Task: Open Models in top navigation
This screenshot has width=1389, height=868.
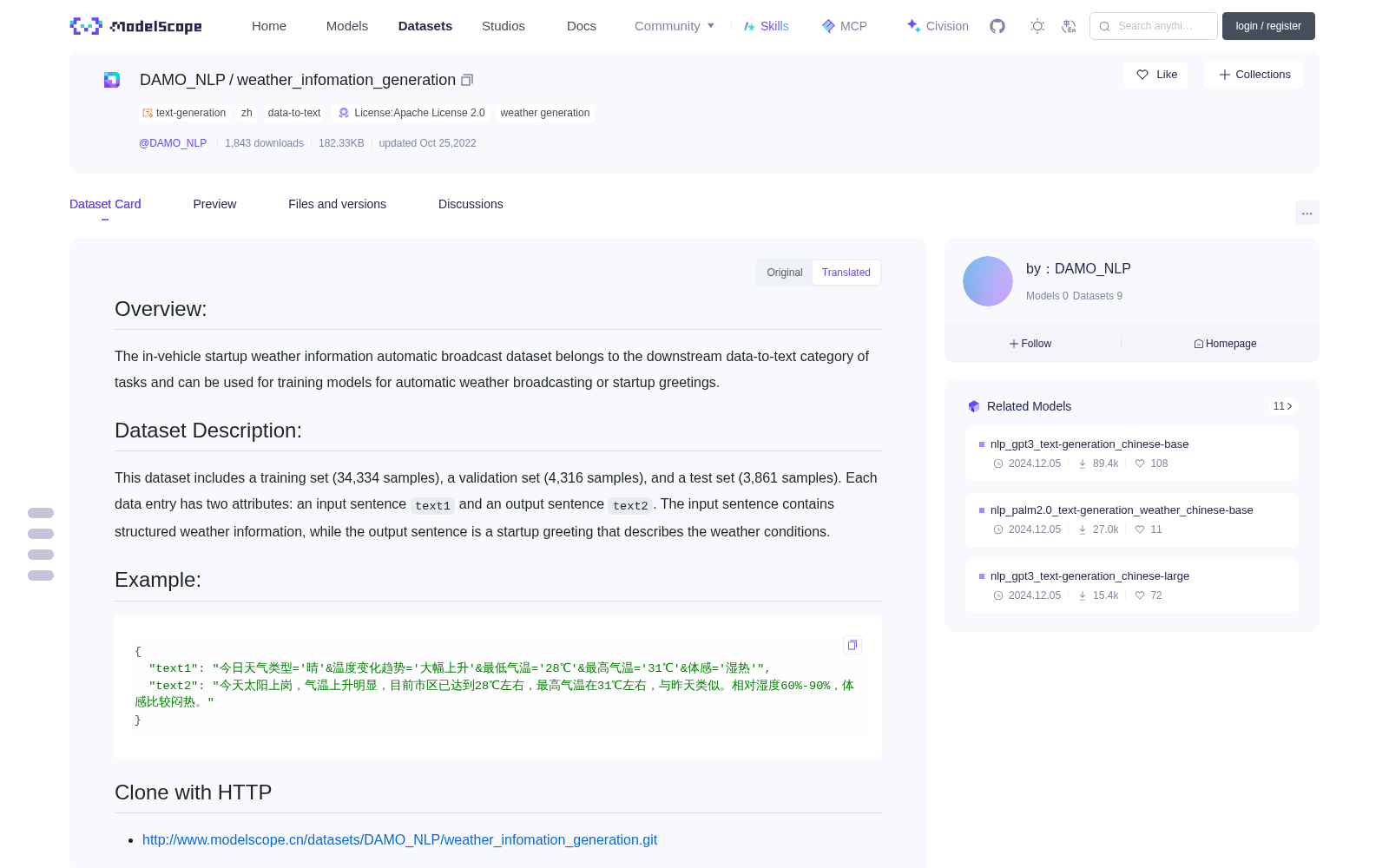Action: tap(347, 26)
